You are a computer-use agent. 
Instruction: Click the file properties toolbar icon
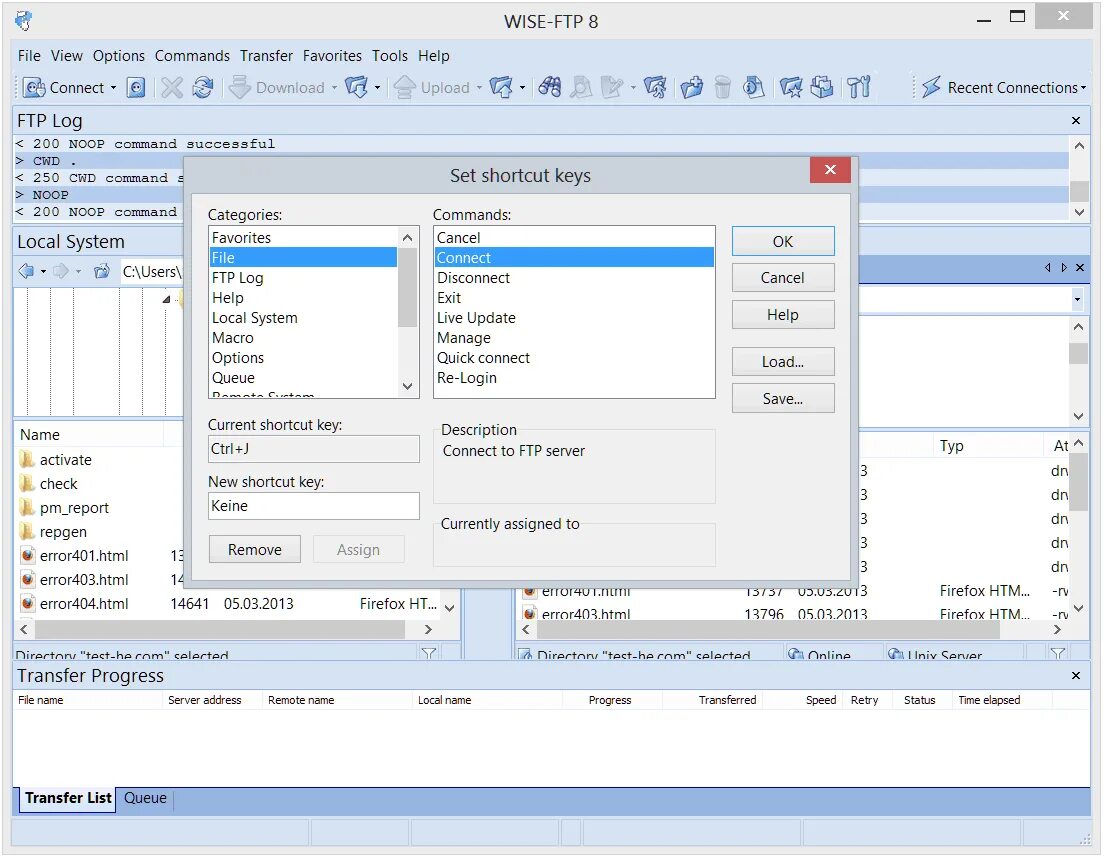(x=753, y=87)
